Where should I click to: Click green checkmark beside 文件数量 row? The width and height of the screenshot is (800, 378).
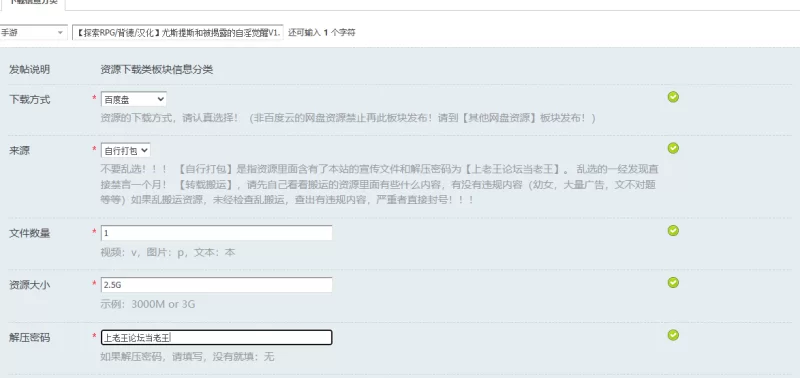click(x=673, y=231)
